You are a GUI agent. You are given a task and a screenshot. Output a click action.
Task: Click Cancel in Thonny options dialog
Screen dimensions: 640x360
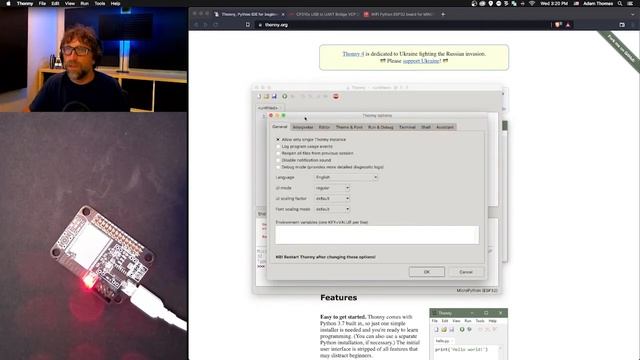point(466,272)
